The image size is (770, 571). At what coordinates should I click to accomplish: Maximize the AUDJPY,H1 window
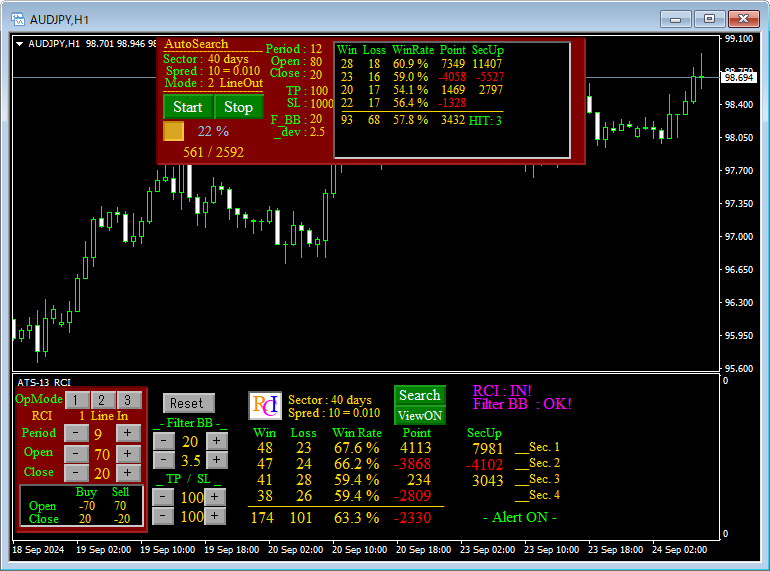(709, 19)
